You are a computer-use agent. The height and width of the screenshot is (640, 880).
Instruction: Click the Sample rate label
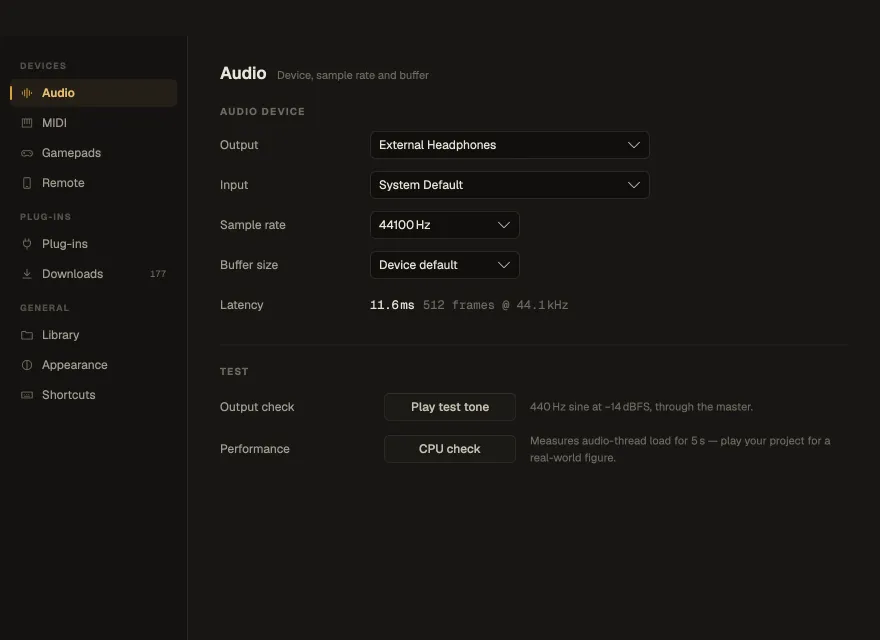253,225
